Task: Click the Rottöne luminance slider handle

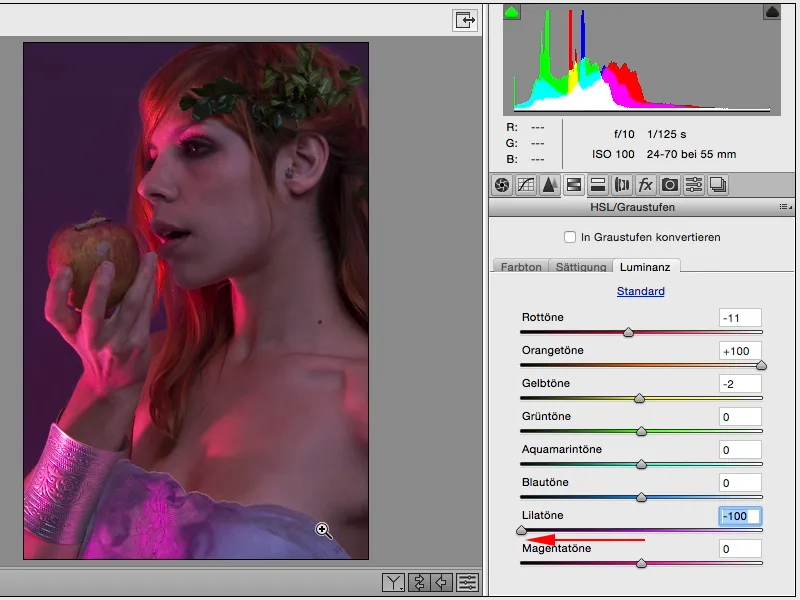Action: (629, 333)
